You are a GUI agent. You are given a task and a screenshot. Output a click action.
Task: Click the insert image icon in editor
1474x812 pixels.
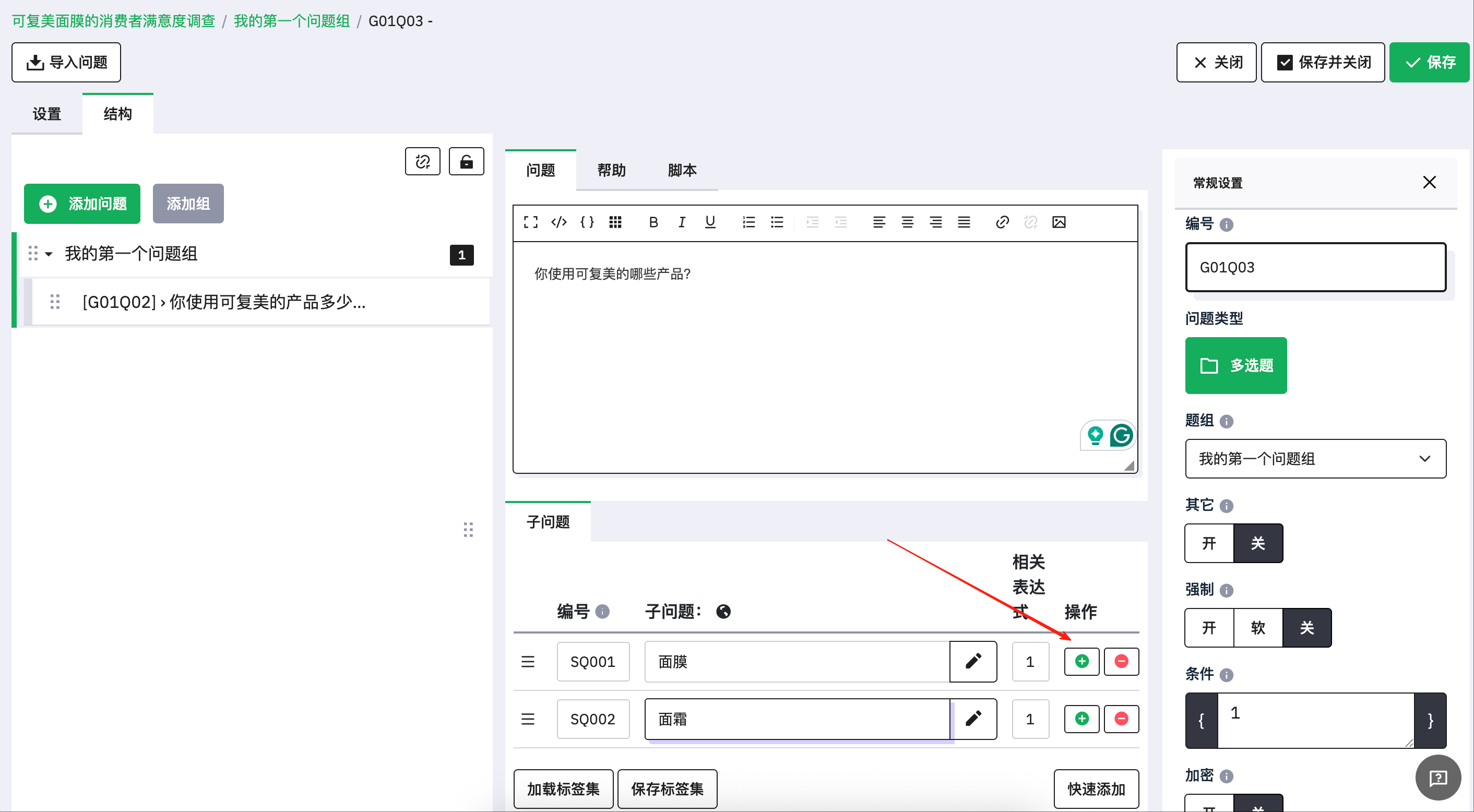(1059, 222)
